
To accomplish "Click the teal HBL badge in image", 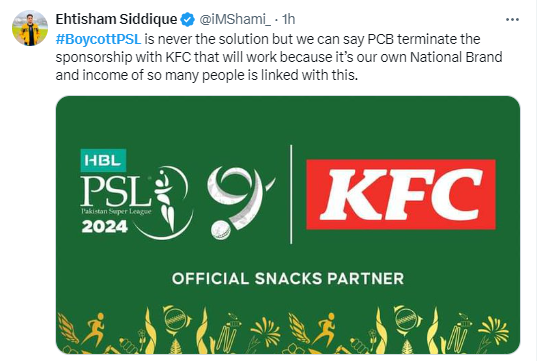I will [x=103, y=160].
